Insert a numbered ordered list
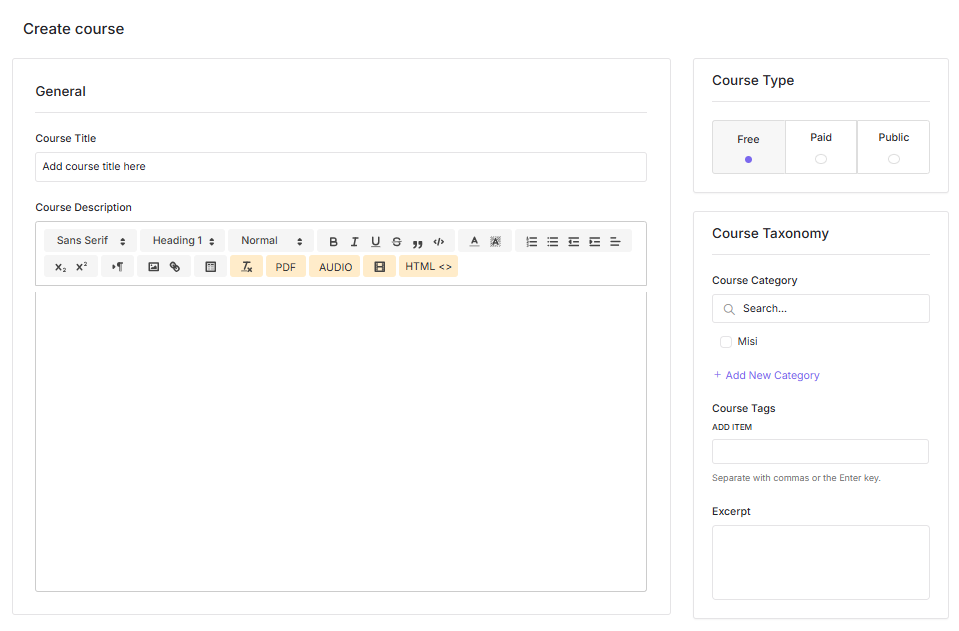Screen dimensions: 959x631 [531, 242]
